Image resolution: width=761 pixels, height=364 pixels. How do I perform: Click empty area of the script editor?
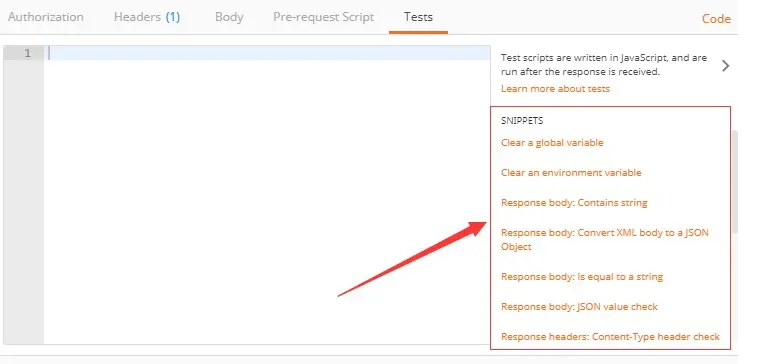click(x=267, y=201)
